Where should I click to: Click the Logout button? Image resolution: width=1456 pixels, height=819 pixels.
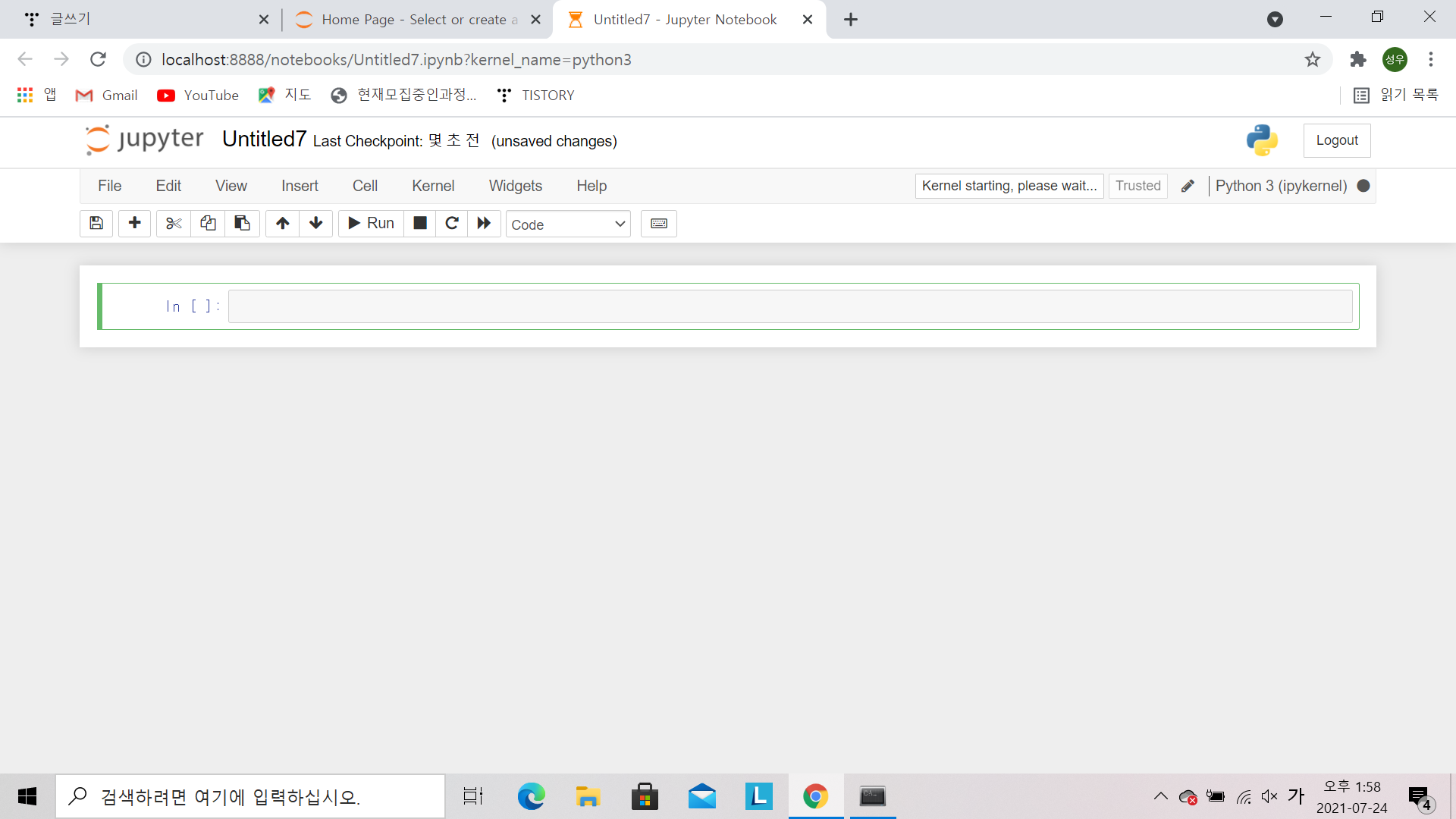click(1336, 140)
